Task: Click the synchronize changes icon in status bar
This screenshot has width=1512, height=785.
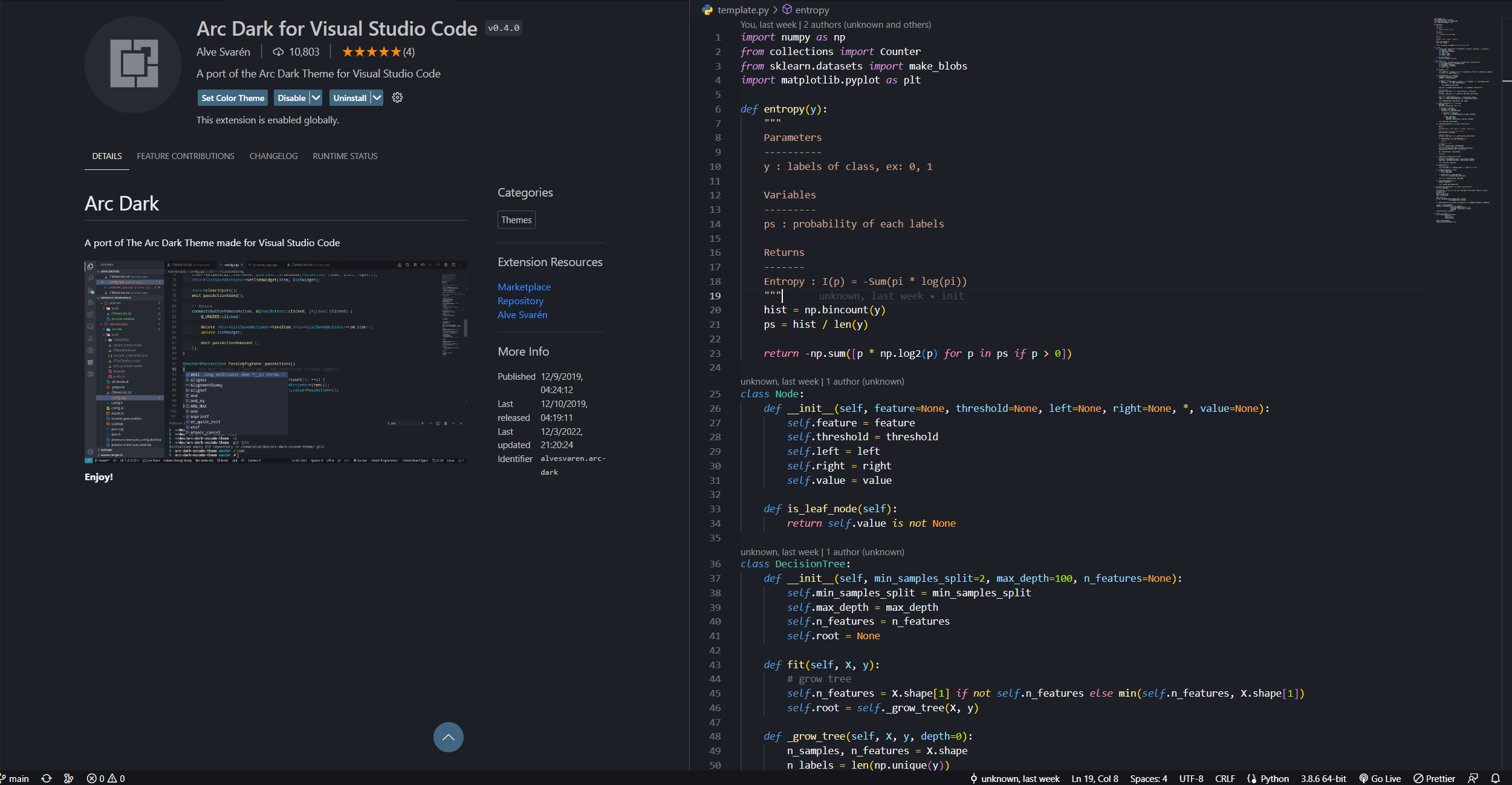Action: tap(47, 778)
